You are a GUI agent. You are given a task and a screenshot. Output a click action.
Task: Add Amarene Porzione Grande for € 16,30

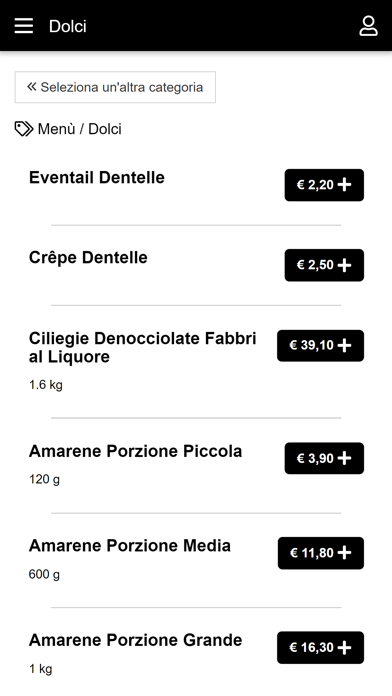coord(321,648)
